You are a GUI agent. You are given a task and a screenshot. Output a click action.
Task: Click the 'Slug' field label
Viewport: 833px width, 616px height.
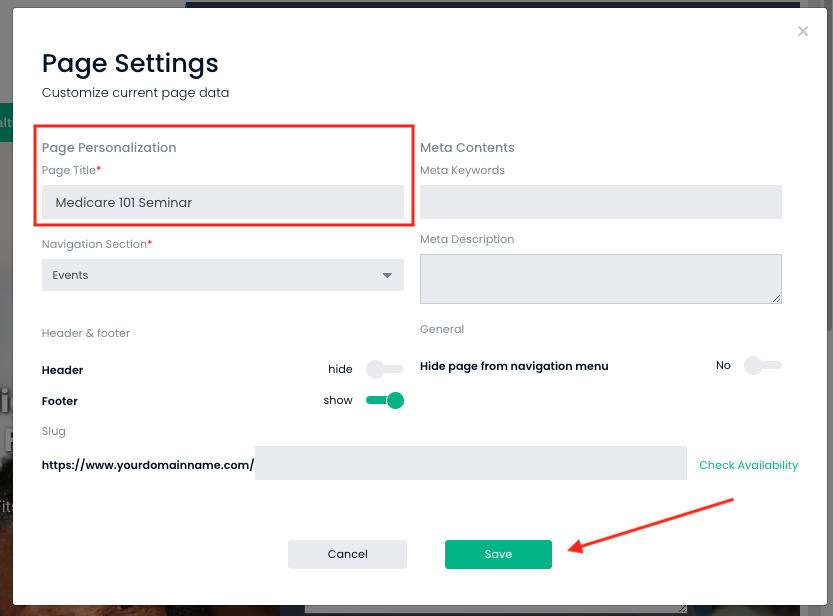54,431
